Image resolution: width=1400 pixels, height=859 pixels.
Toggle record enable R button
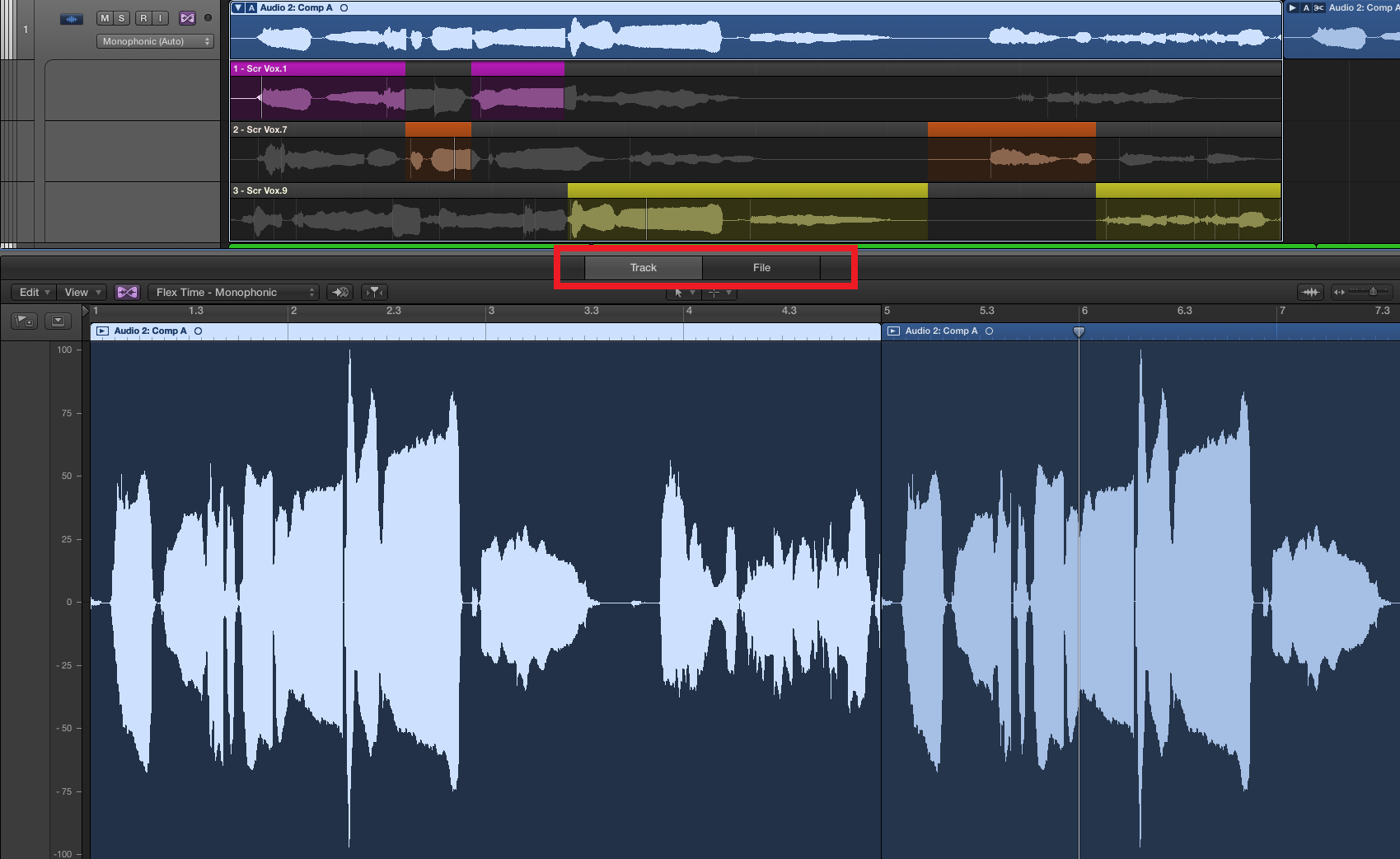pyautogui.click(x=143, y=18)
